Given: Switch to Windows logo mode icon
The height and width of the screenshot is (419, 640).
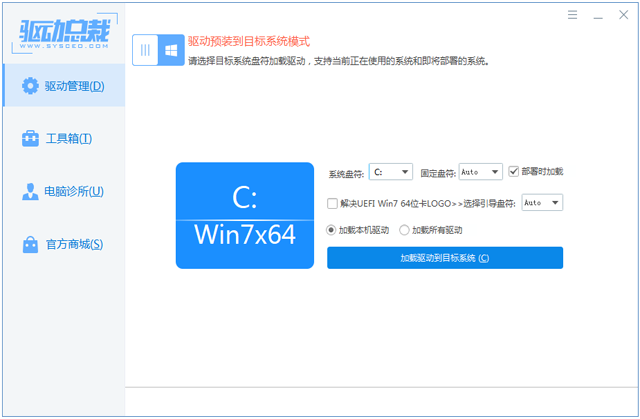Looking at the screenshot, I should tap(171, 50).
